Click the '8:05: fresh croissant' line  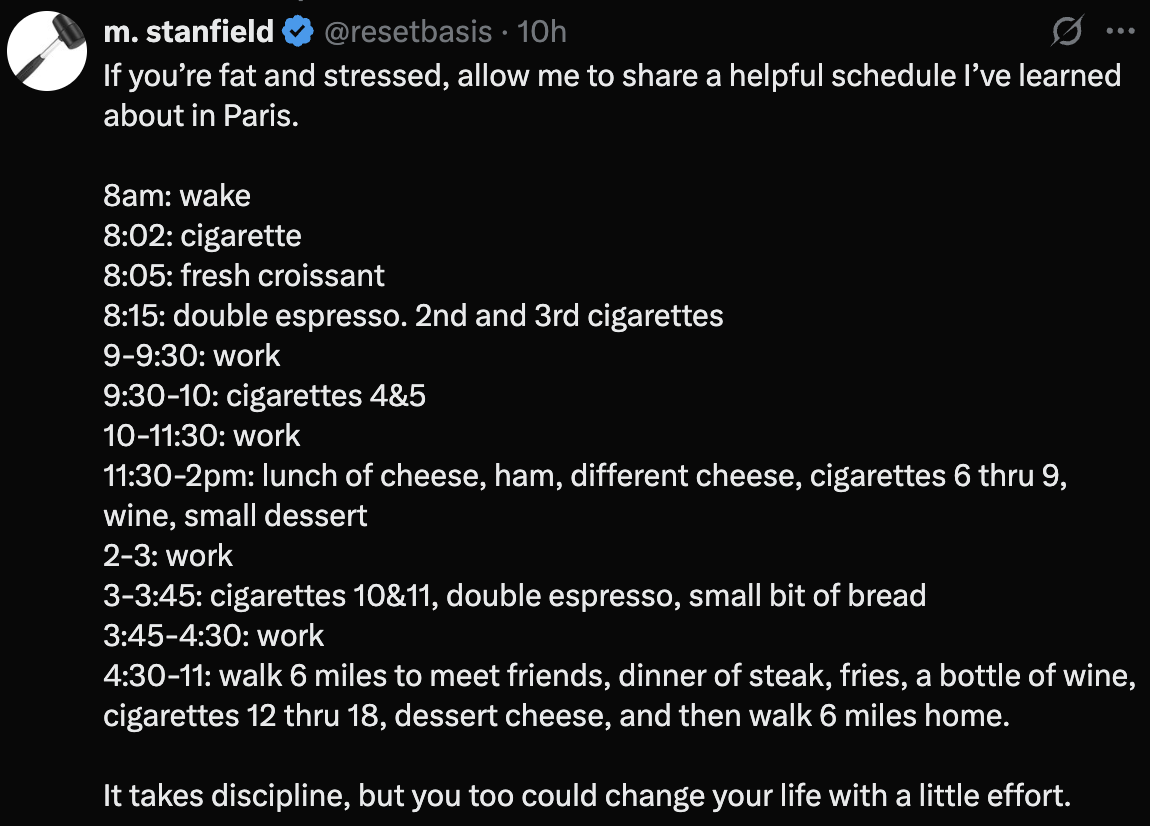click(244, 275)
